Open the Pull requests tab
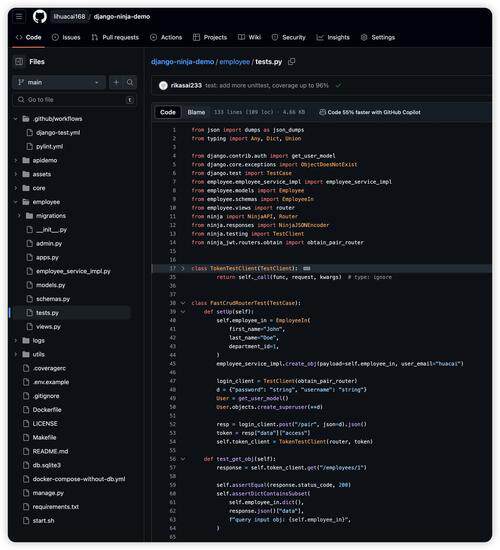The width and height of the screenshot is (500, 550). click(115, 38)
